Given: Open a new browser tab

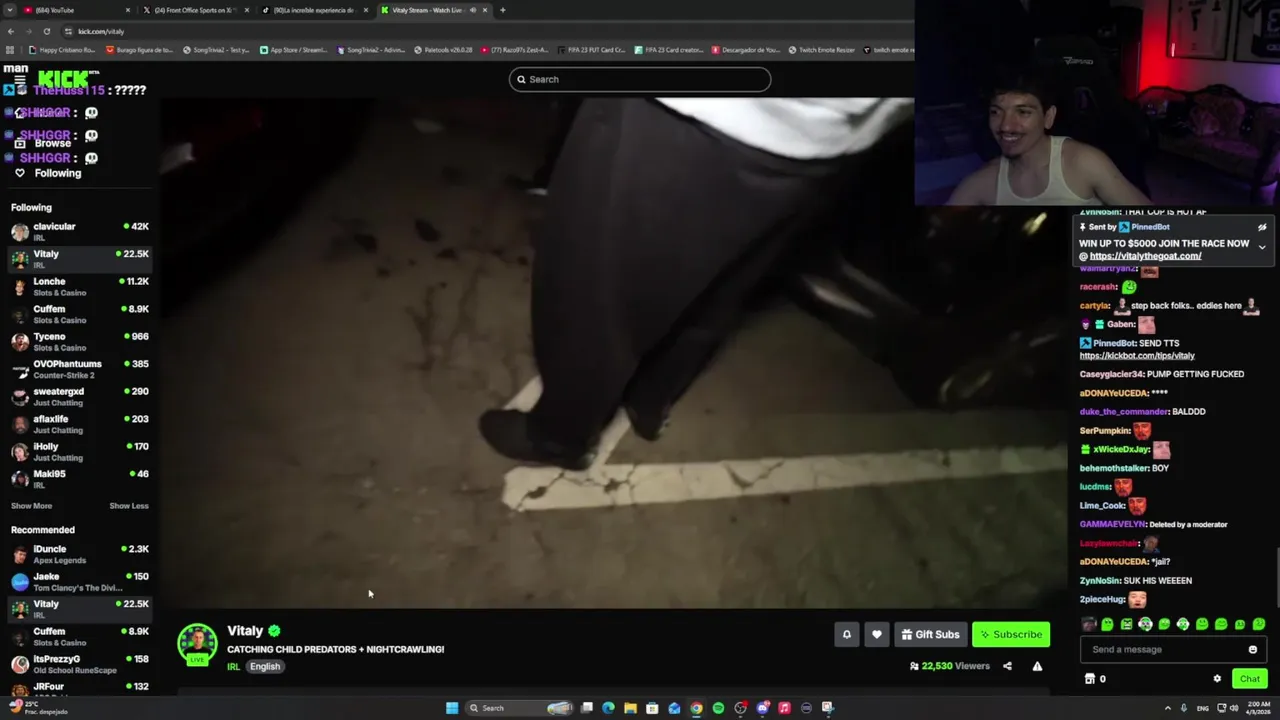Looking at the screenshot, I should pyautogui.click(x=502, y=10).
